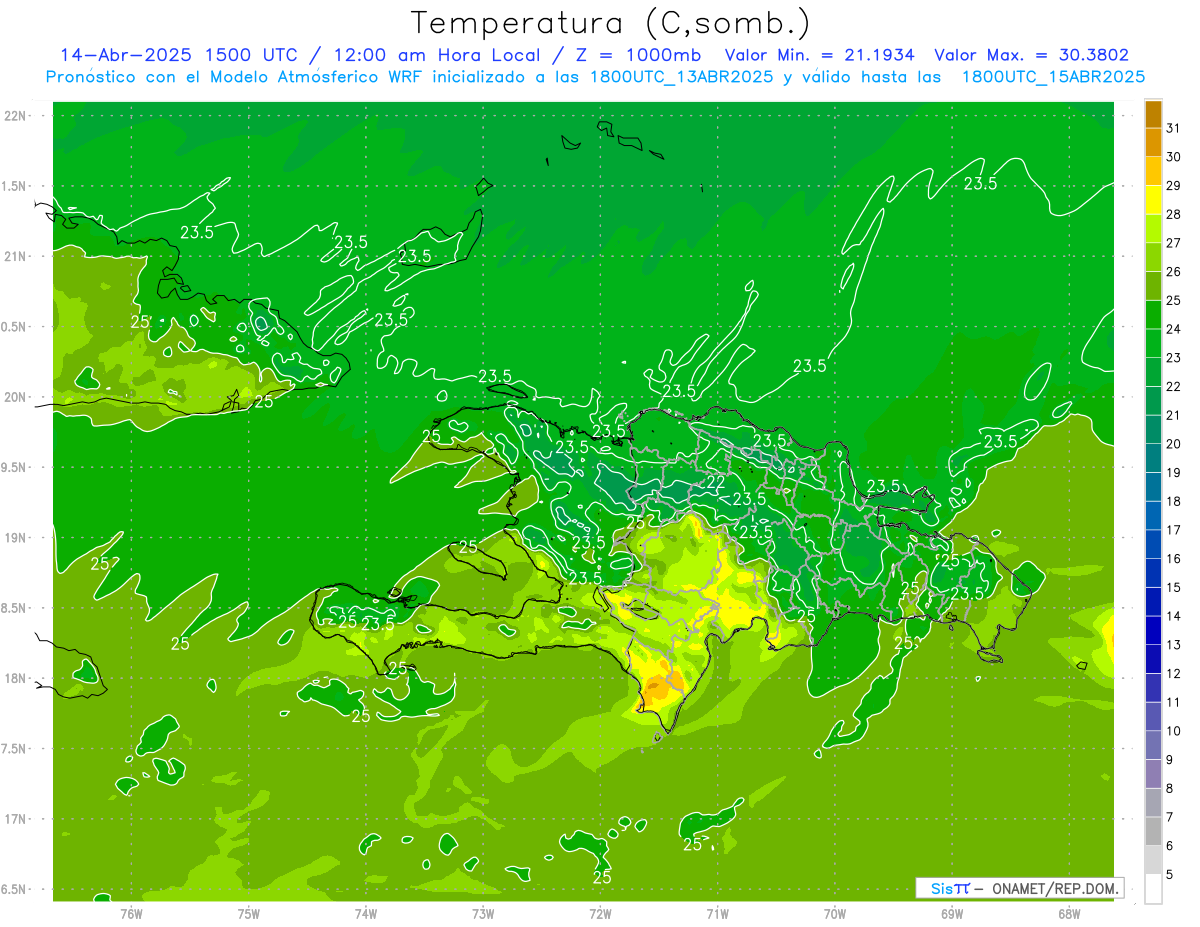Click the "68W" longitude axis label
Image resolution: width=1200 pixels, height=927 pixels.
click(x=1069, y=914)
